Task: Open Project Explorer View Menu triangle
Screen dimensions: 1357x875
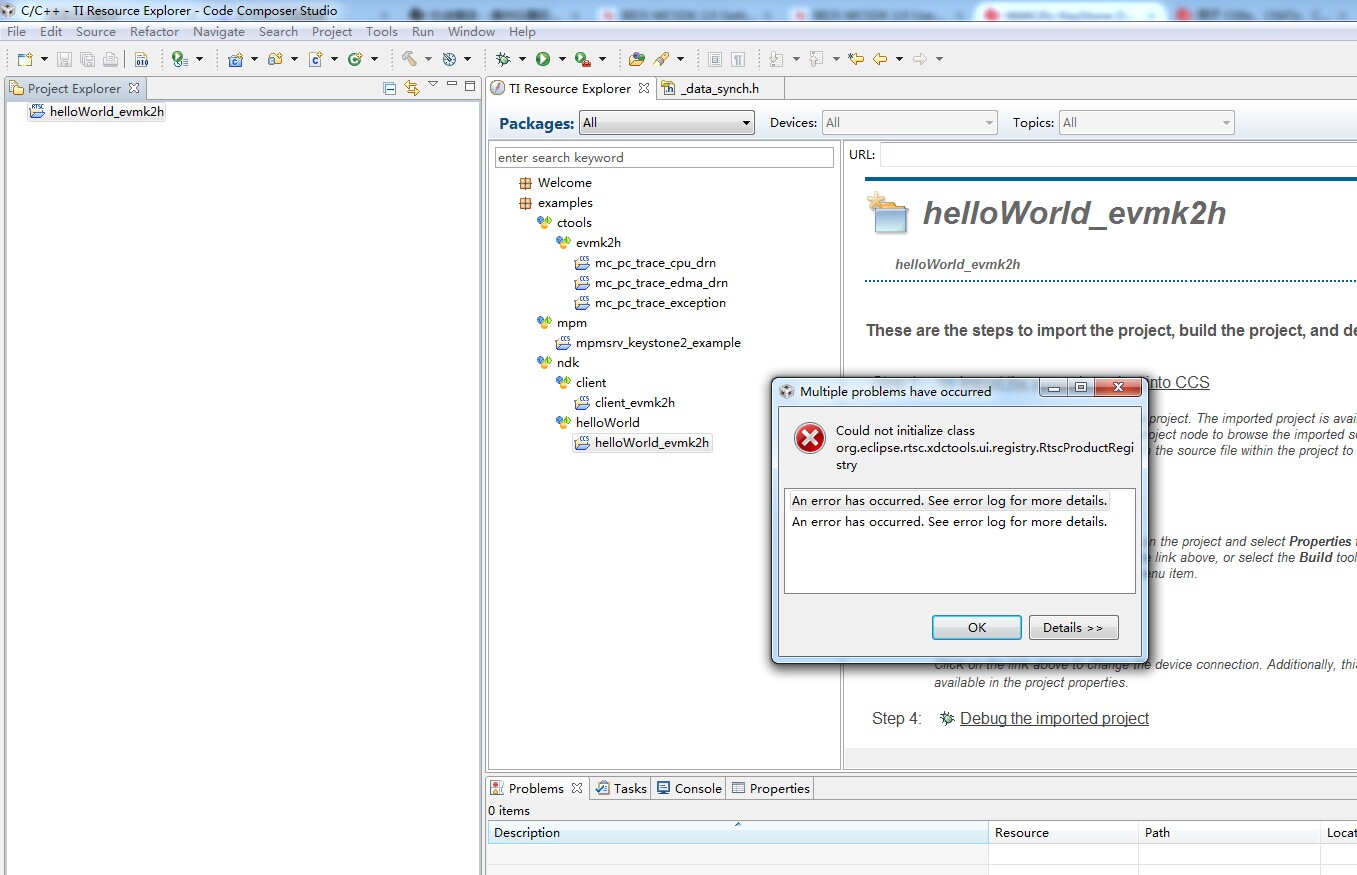Action: tap(433, 85)
